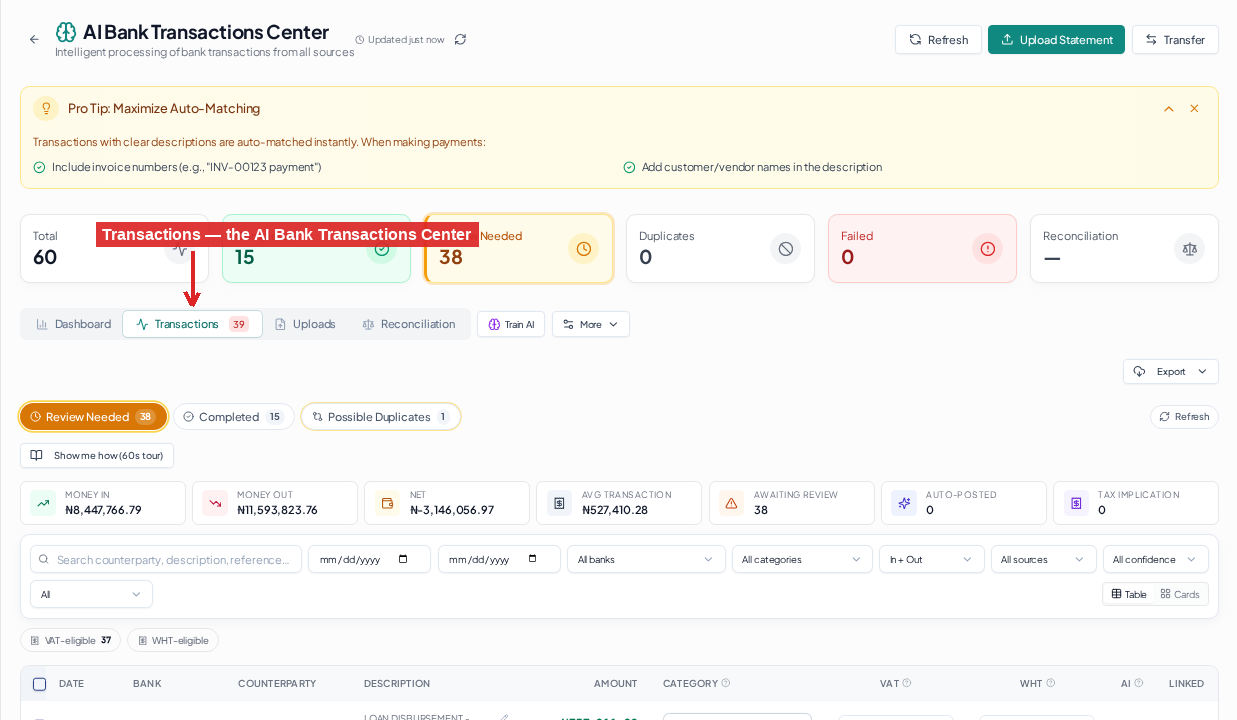This screenshot has width=1237, height=720.
Task: Click the refresh icon beside 'Updated just now'
Action: coord(460,39)
